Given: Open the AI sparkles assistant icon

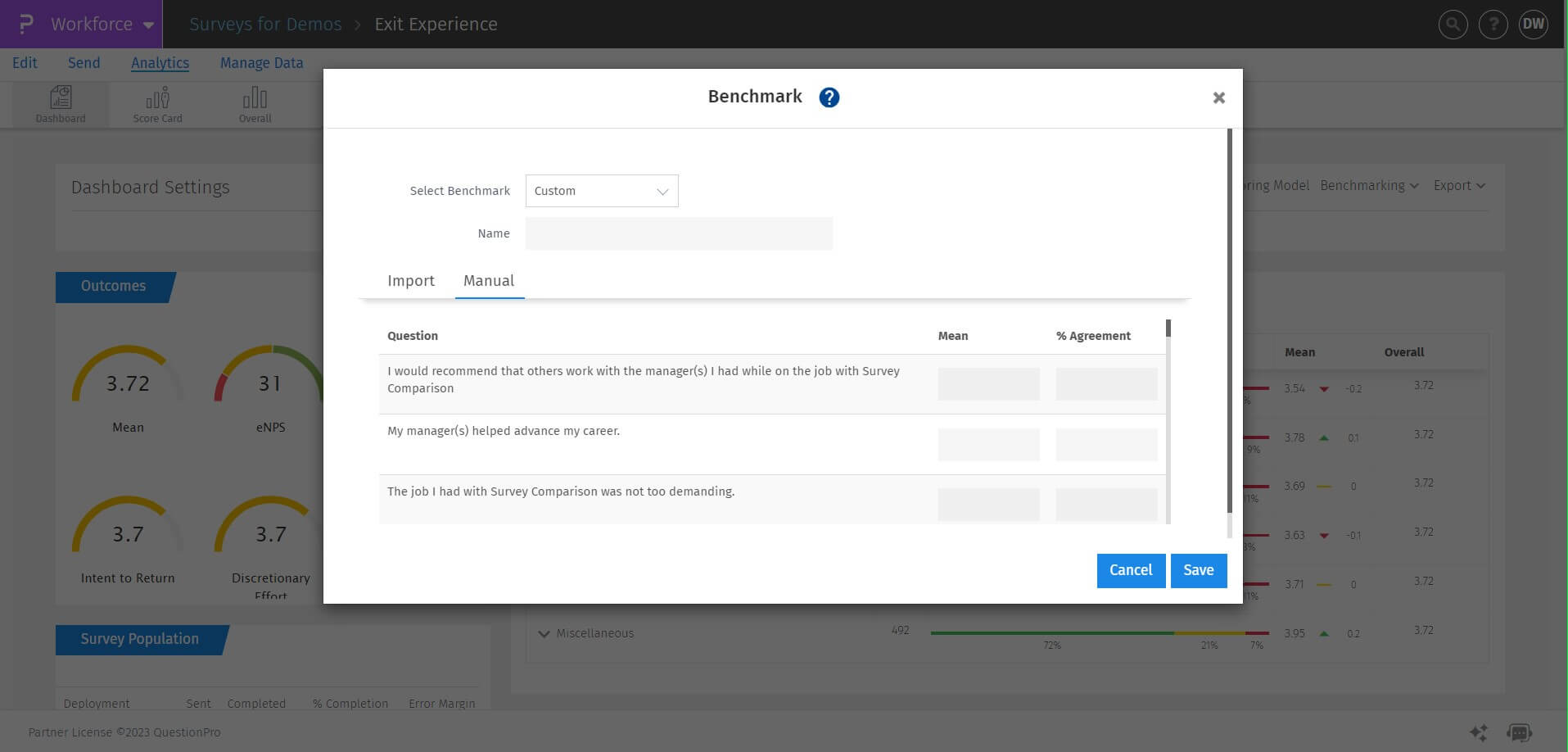Looking at the screenshot, I should point(1479,732).
